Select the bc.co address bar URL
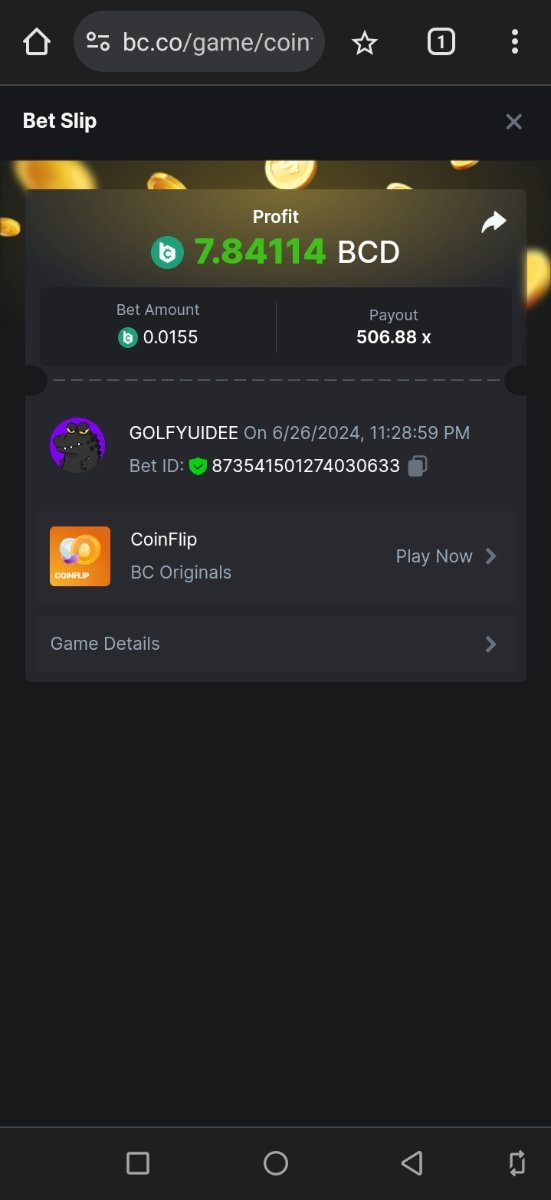Viewport: 551px width, 1200px height. tap(217, 42)
